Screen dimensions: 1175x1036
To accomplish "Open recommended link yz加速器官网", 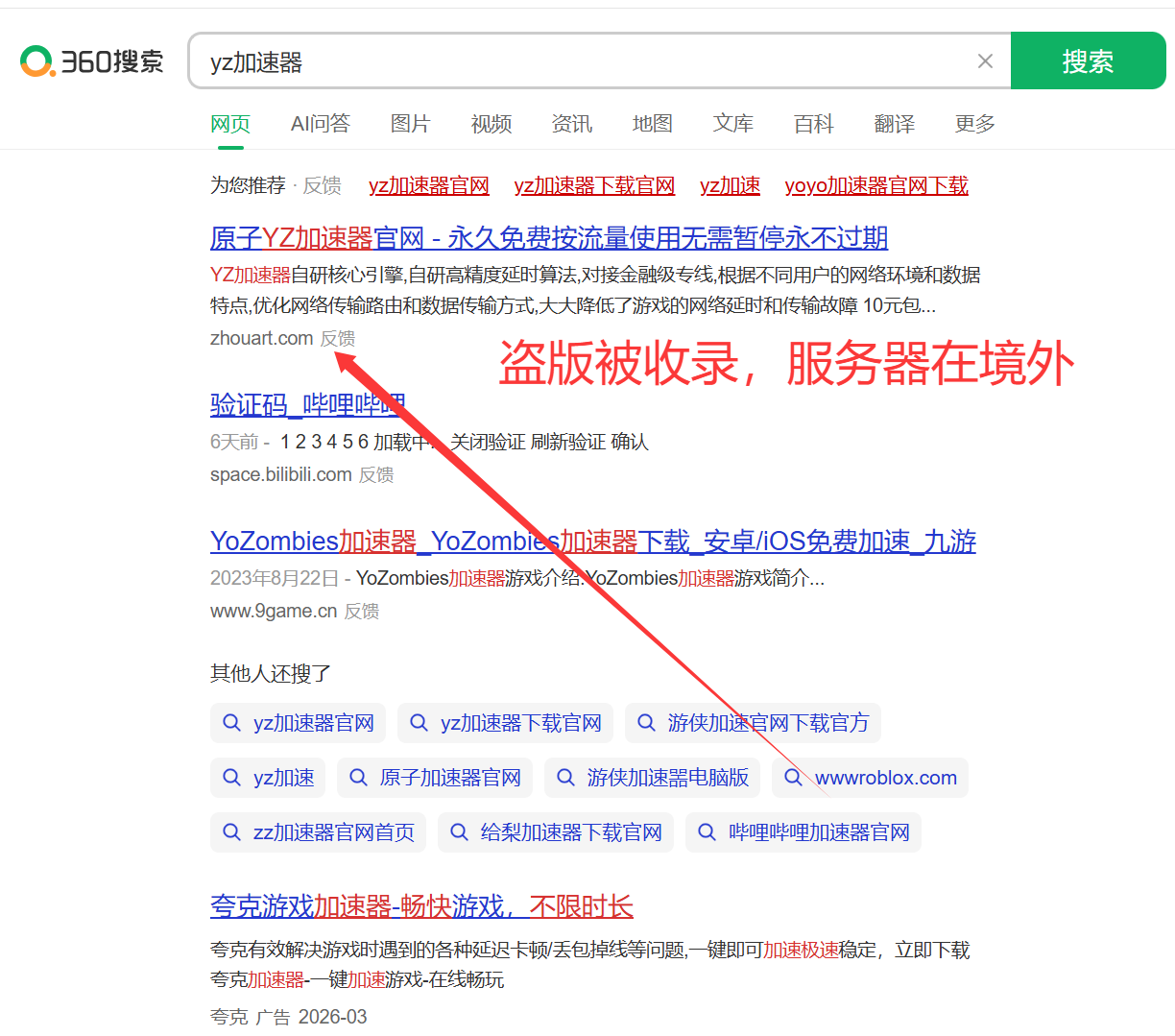I will pos(429,185).
